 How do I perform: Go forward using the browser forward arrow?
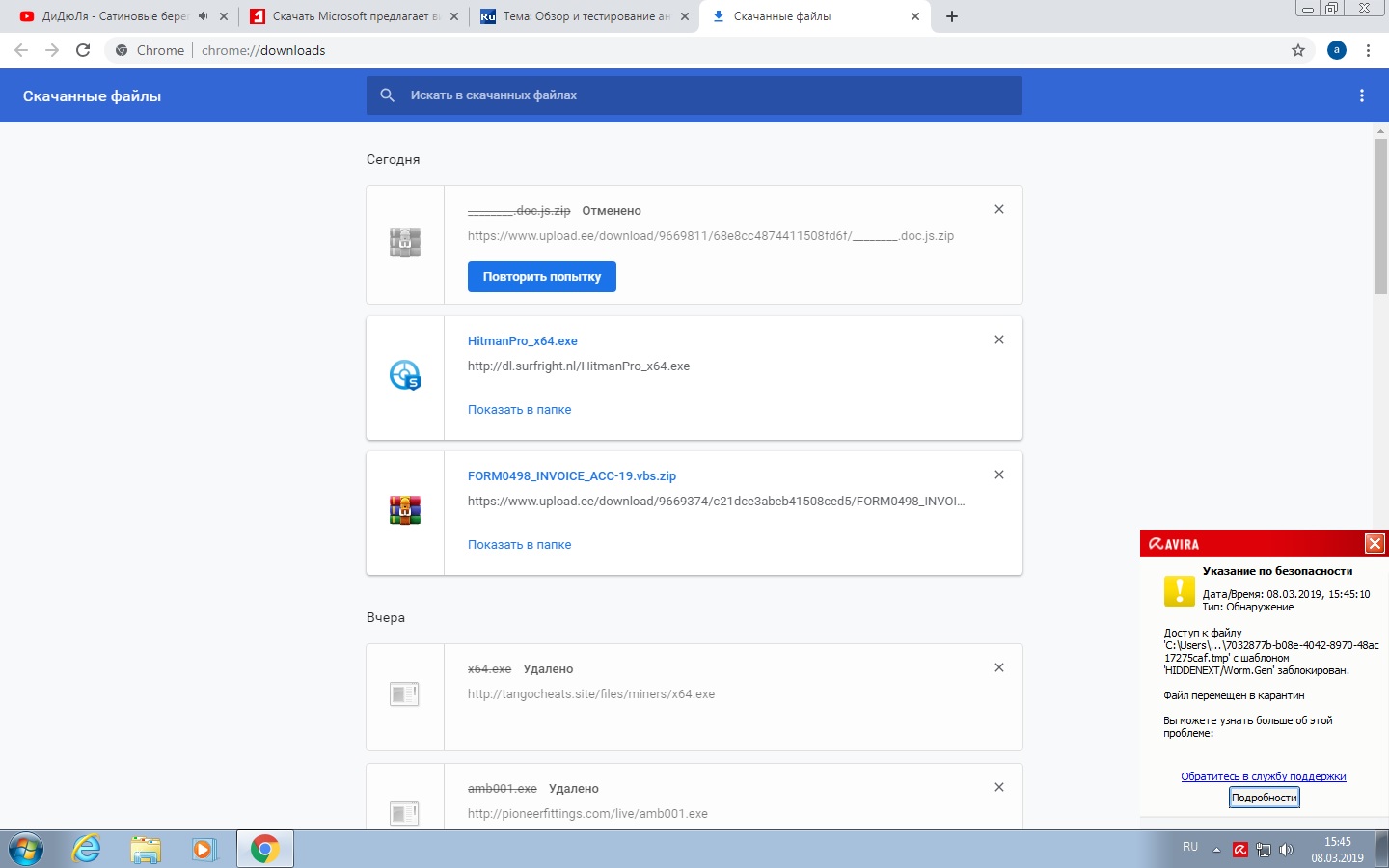[52, 50]
